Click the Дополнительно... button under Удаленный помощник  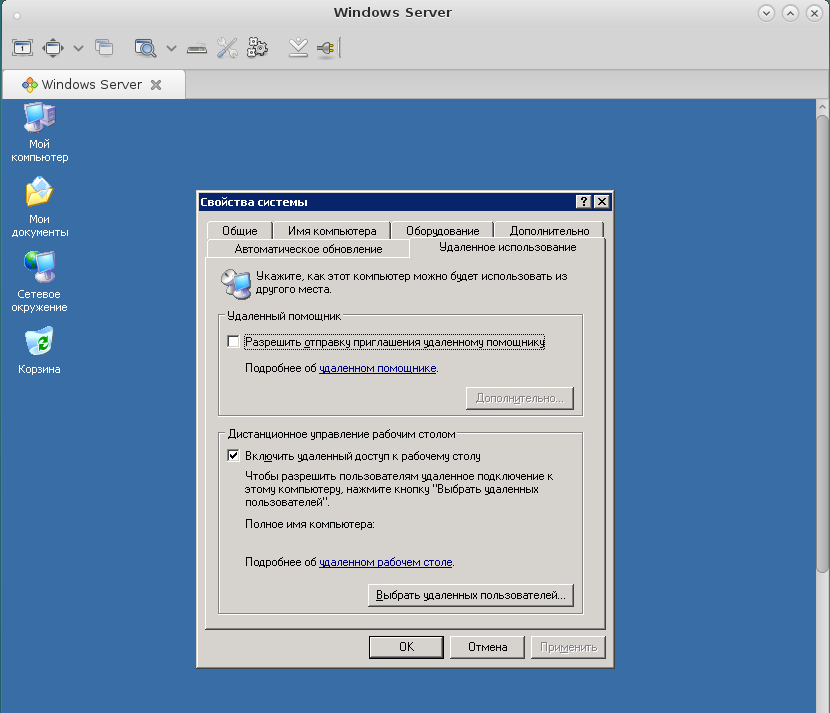point(520,398)
